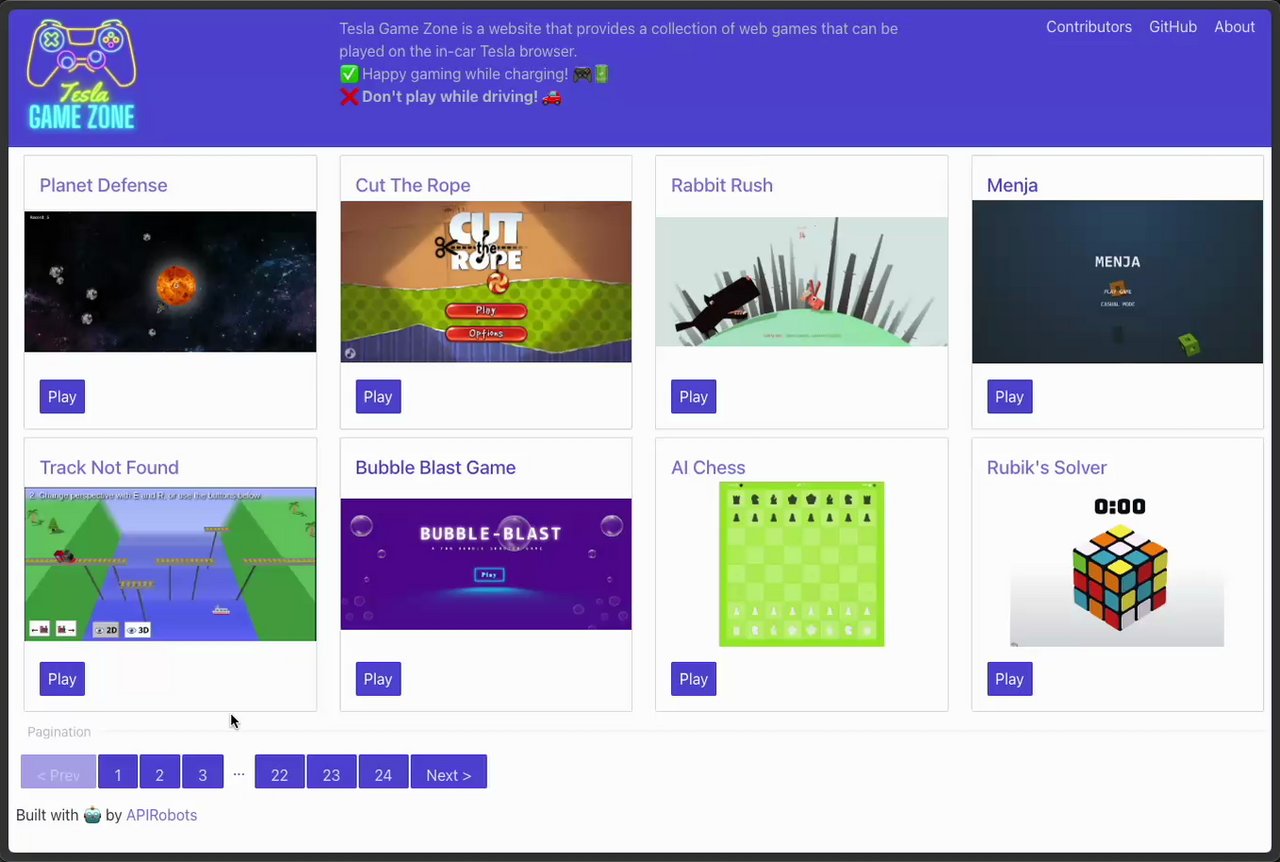Screen dimensions: 1280x862
Task: Open the GitHub link in header
Action: click(1172, 27)
